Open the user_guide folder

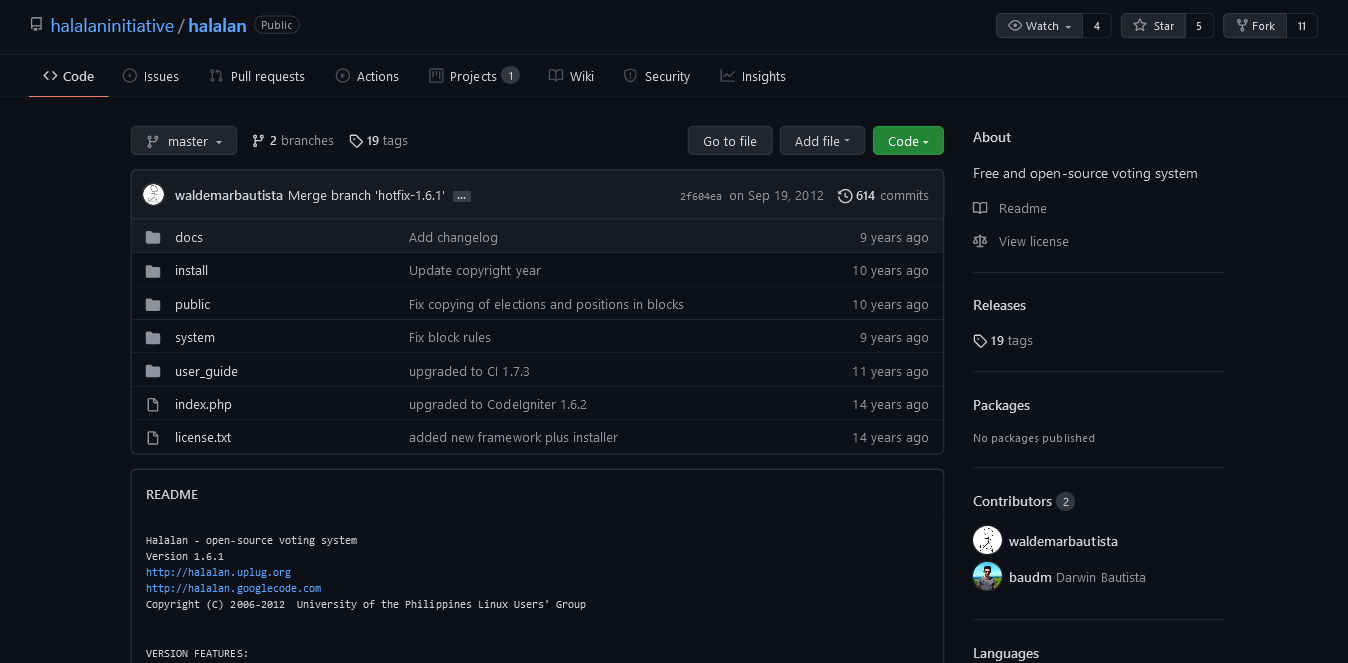pyautogui.click(x=206, y=371)
